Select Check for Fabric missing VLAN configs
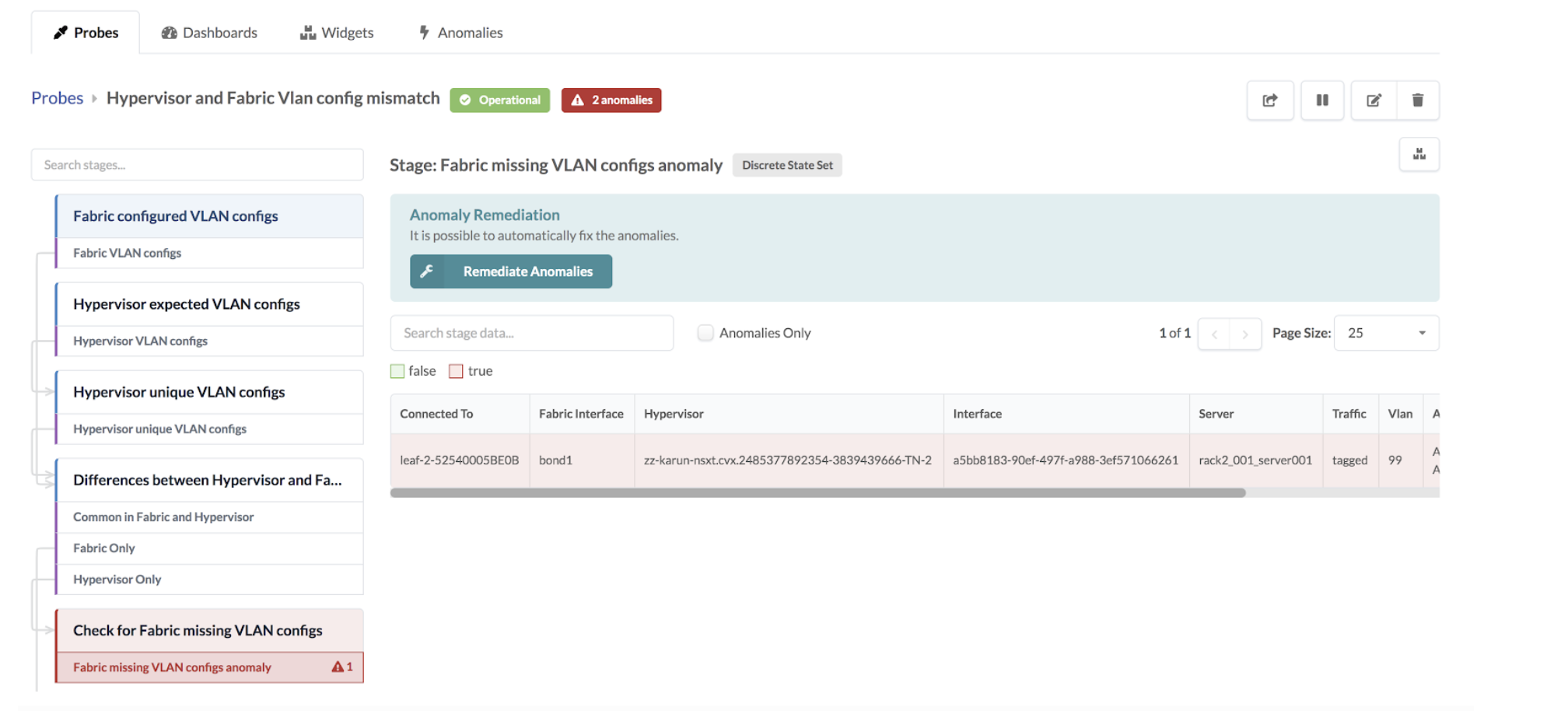Screen dimensions: 1568x711 210,630
